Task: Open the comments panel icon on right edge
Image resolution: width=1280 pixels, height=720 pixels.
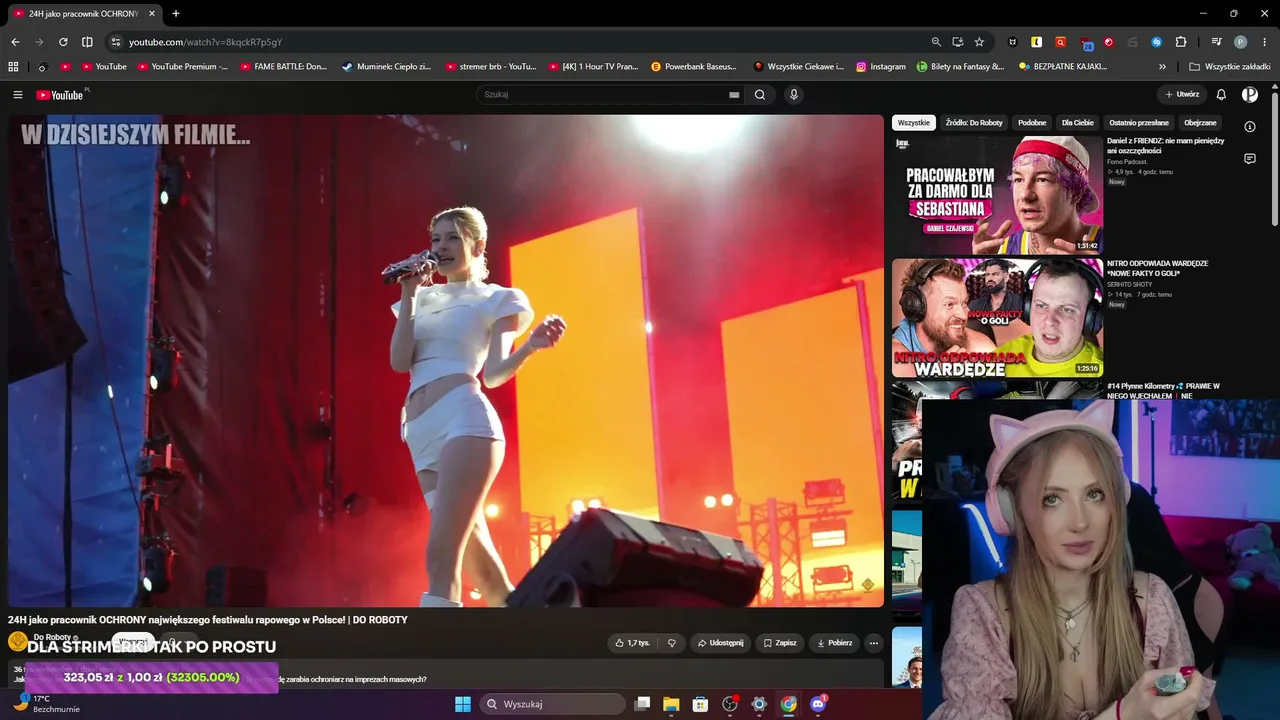Action: pyautogui.click(x=1250, y=159)
